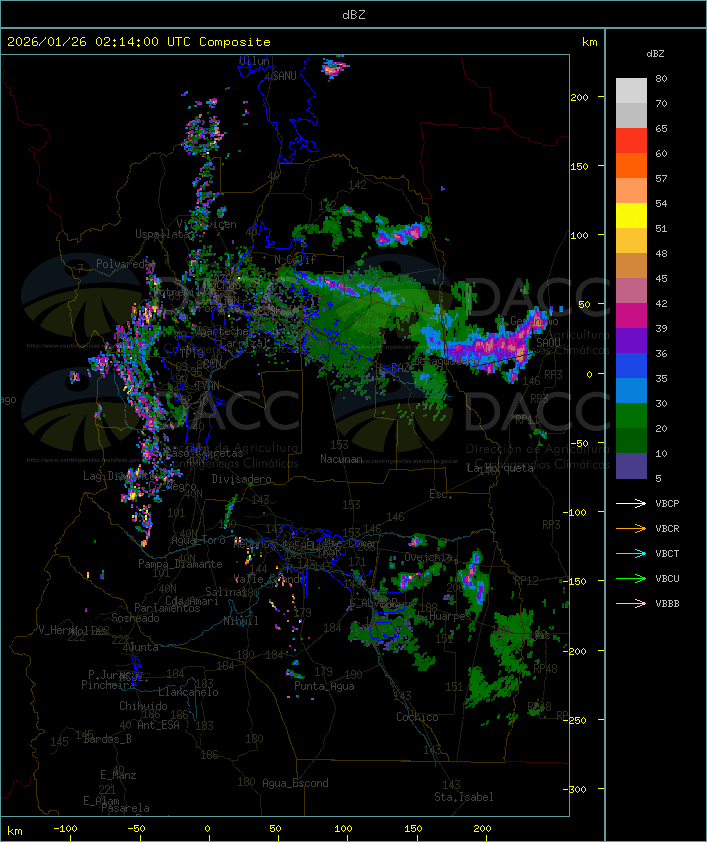
Task: Pick the light blue swatch below 35
Action: click(x=631, y=391)
